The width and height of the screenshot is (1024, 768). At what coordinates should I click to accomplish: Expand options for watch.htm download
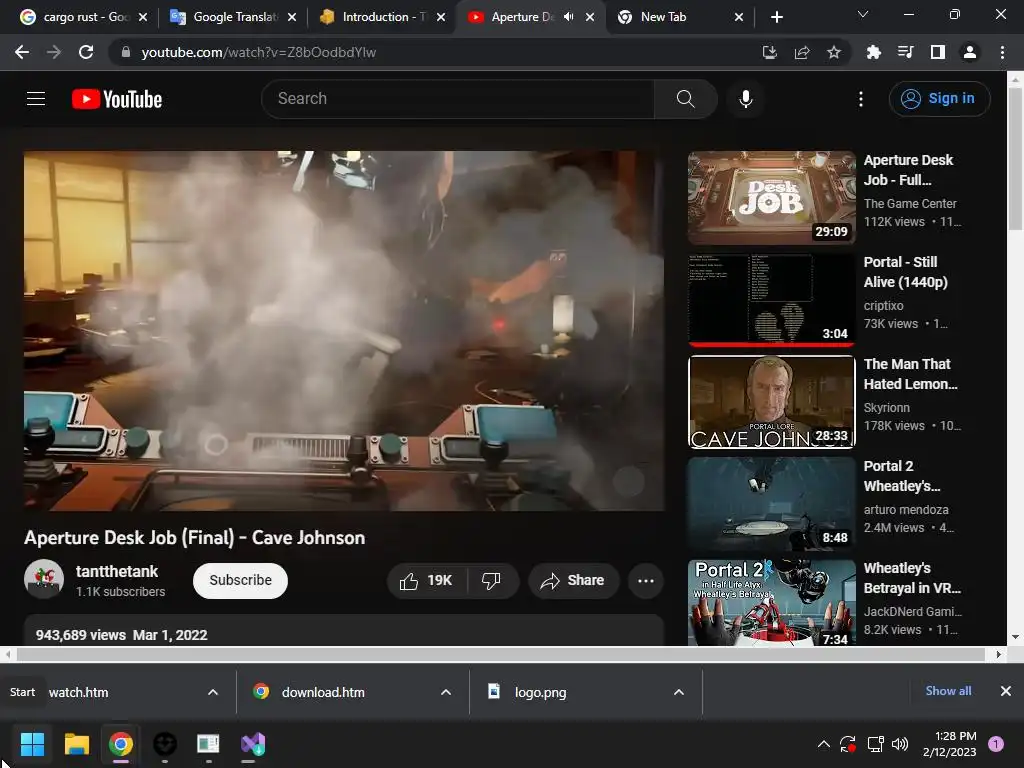click(213, 692)
